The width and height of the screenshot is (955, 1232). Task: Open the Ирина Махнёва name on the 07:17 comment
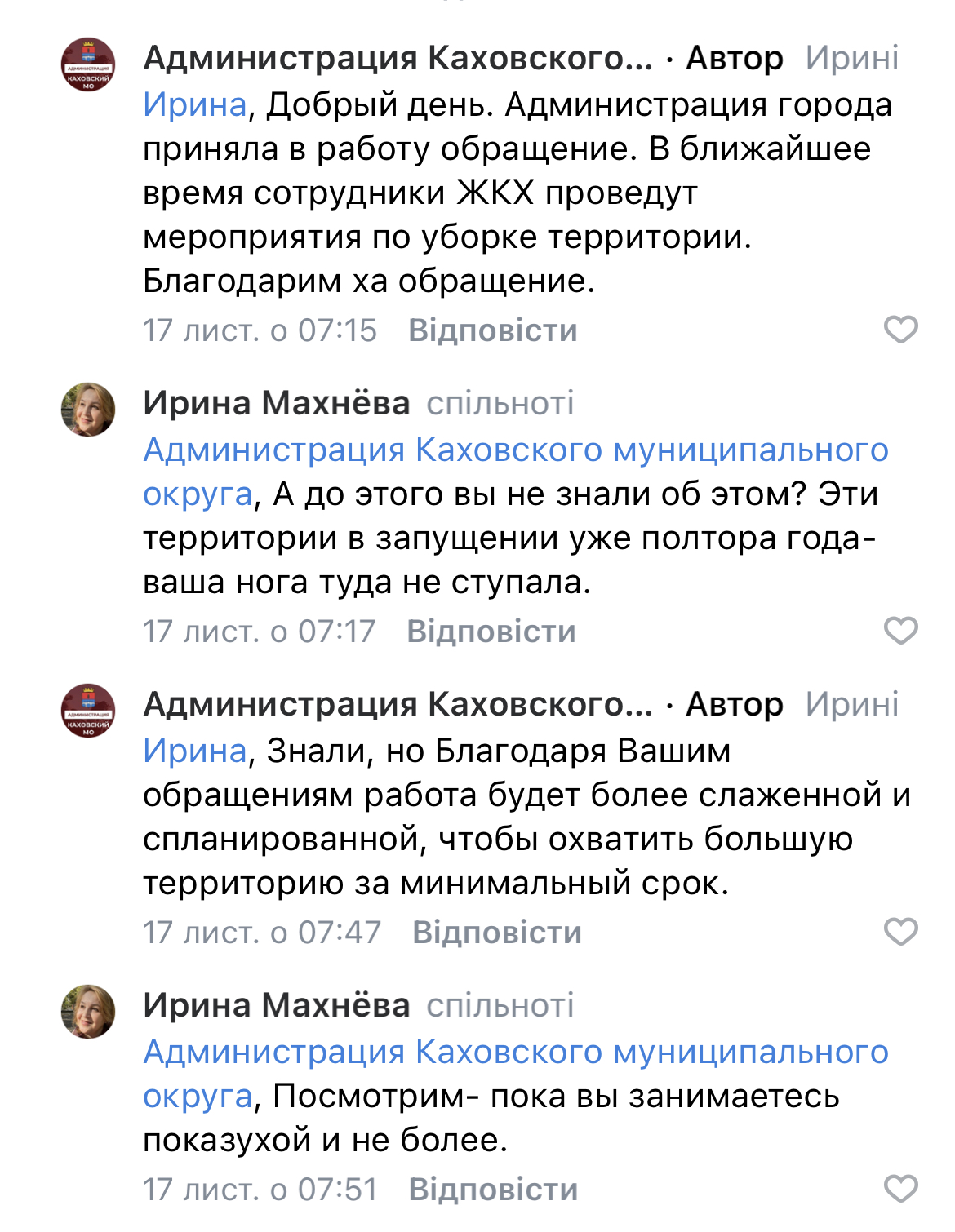click(276, 403)
